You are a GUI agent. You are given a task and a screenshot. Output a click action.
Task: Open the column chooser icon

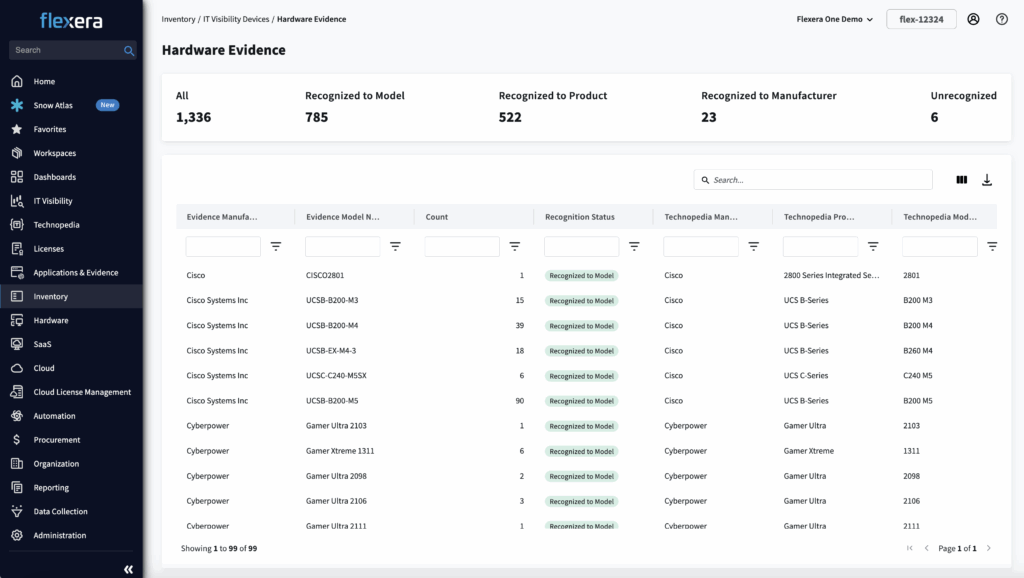[x=962, y=180]
